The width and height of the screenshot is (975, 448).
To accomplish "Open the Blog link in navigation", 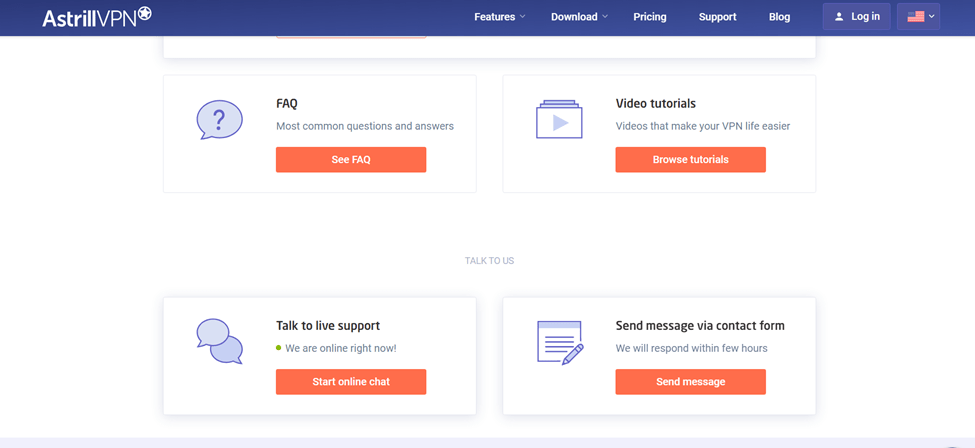I will pyautogui.click(x=779, y=17).
